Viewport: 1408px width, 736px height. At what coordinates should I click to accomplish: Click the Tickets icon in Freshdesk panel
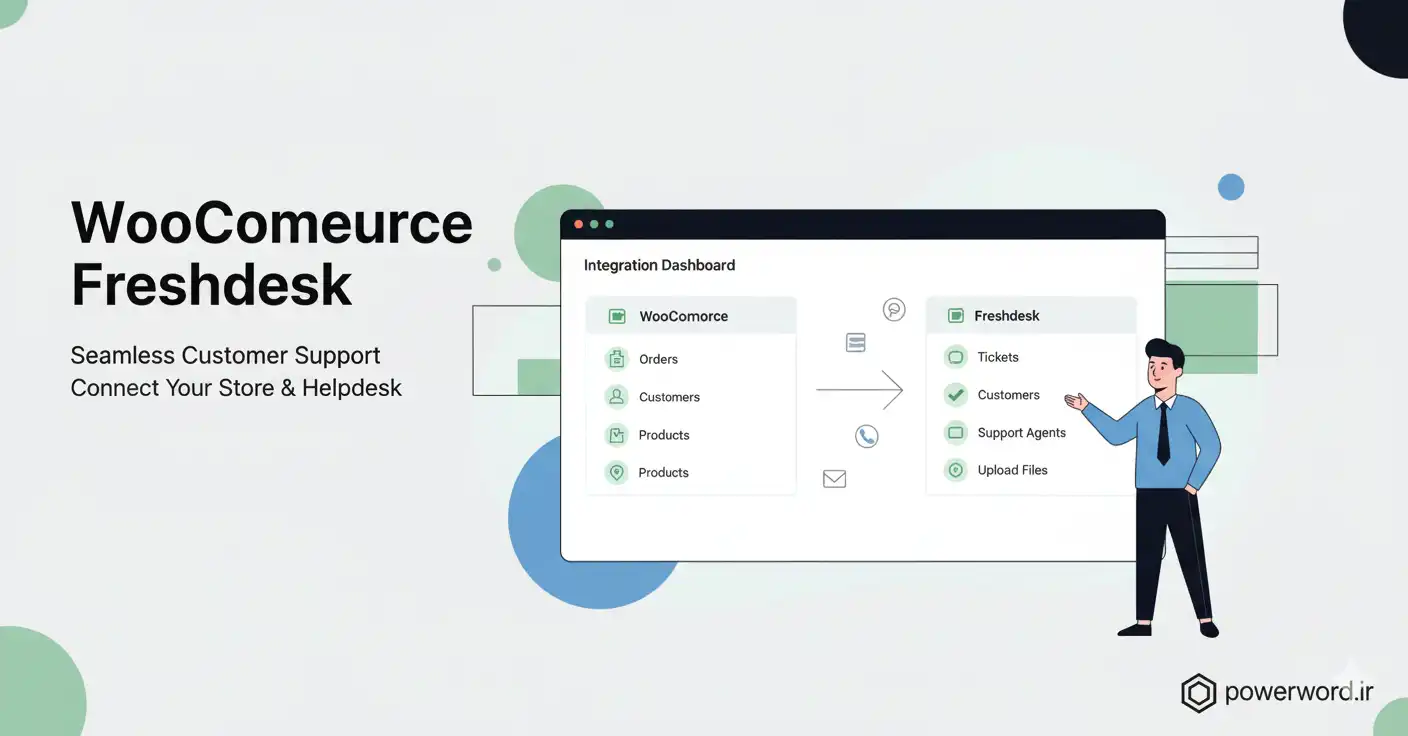click(x=956, y=357)
